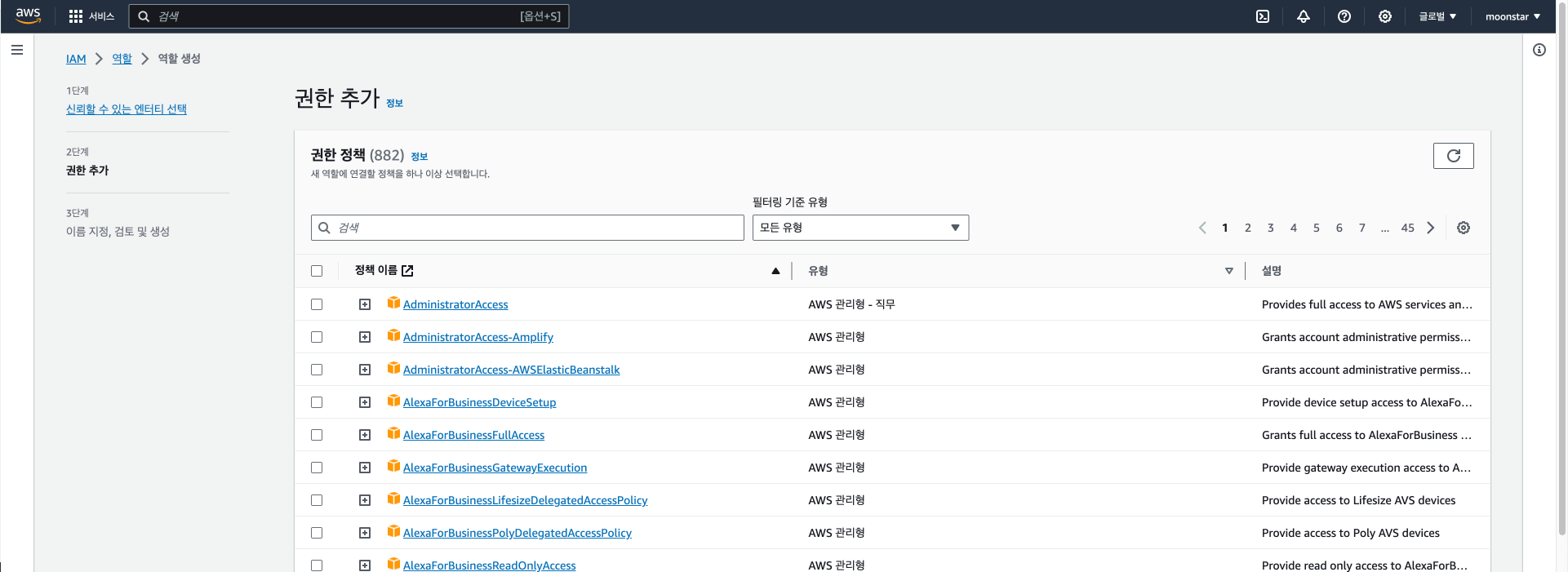Click the AlexaForBusinessGatewayExecution policy box icon
Screen dimensions: 1568x572
point(393,466)
